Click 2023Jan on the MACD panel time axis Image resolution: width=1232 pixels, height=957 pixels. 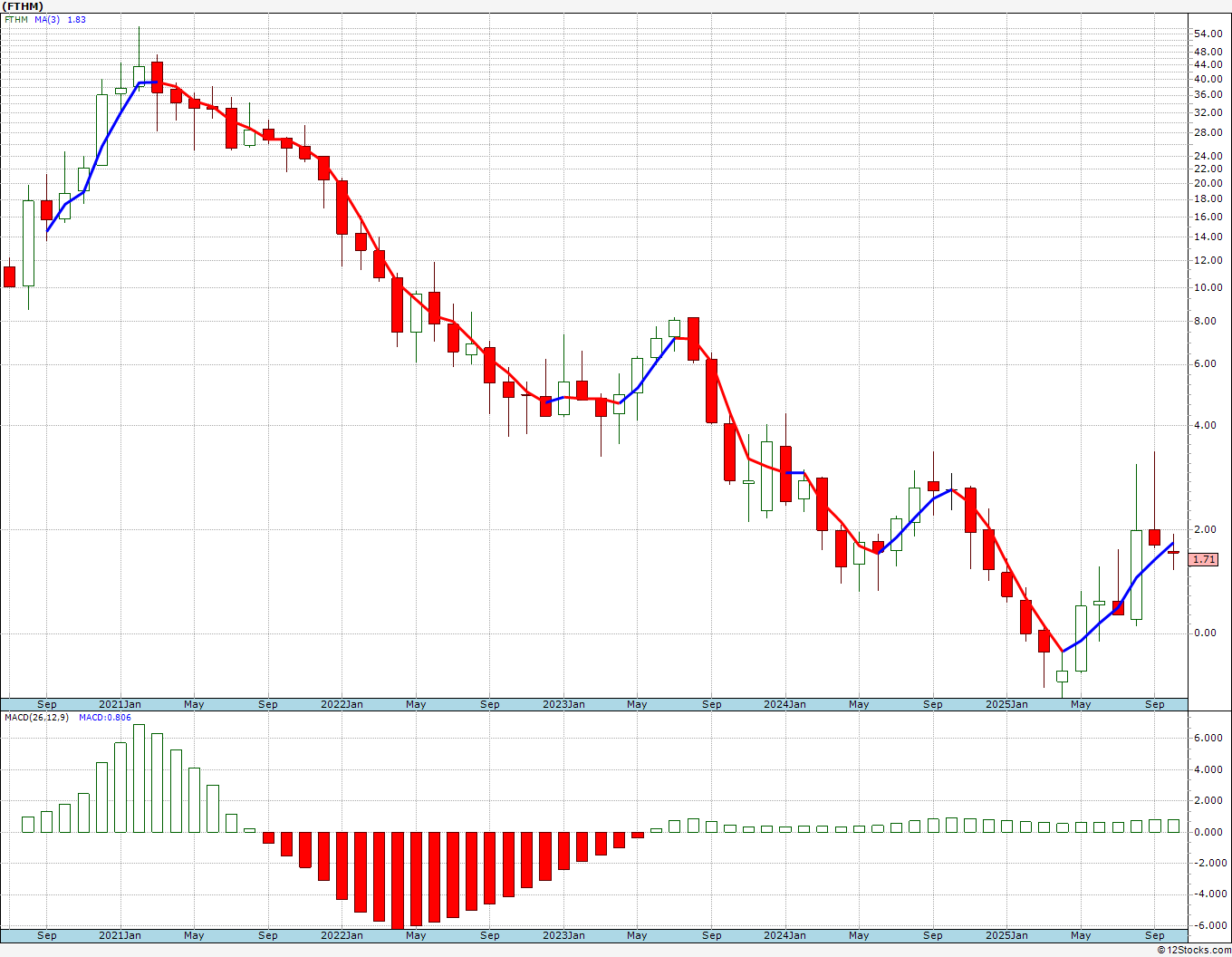click(x=563, y=935)
